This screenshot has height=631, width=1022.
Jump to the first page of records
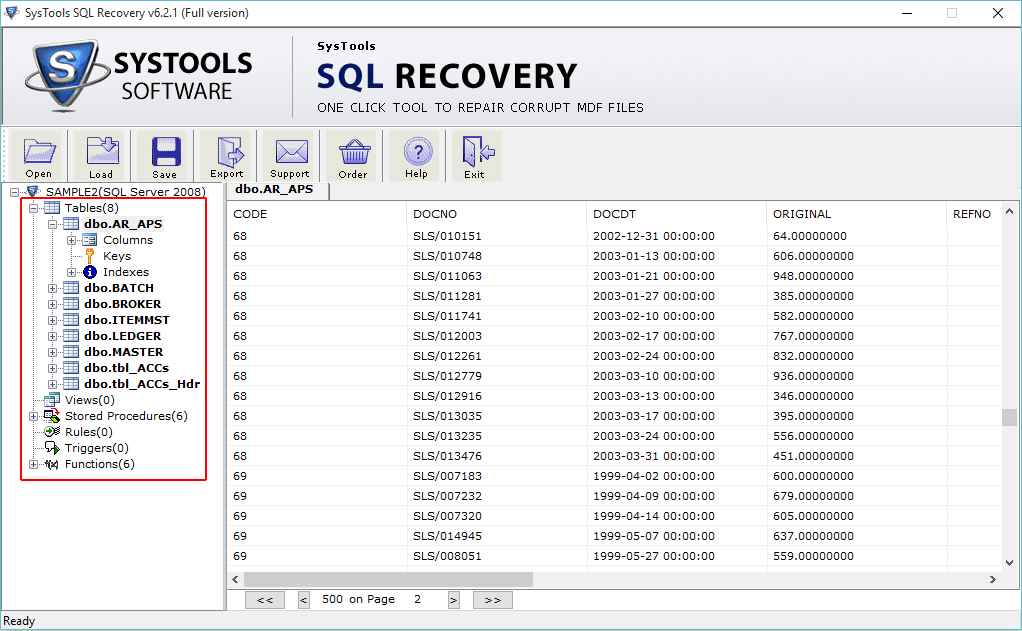[x=264, y=599]
